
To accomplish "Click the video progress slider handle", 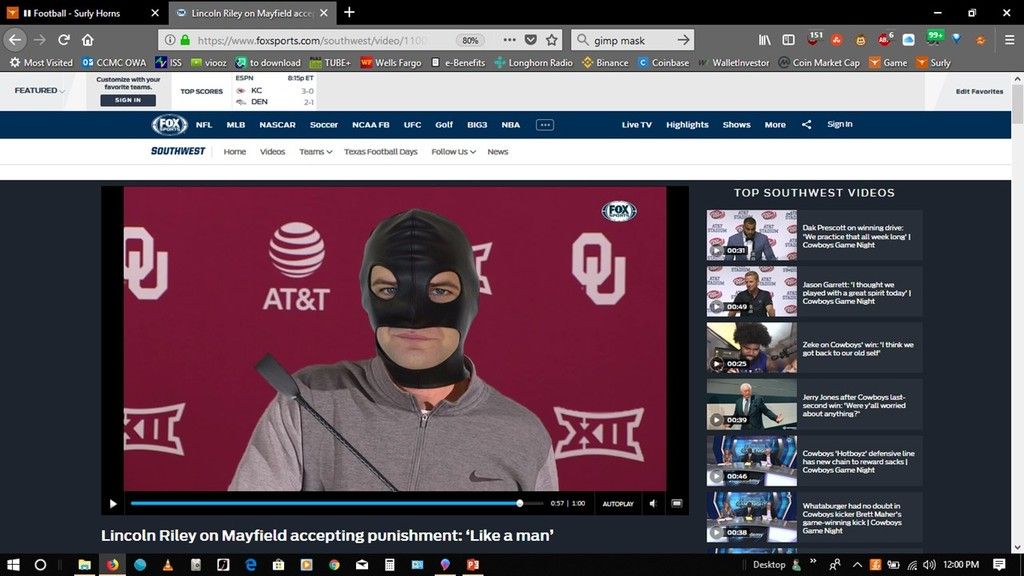I will [x=520, y=504].
